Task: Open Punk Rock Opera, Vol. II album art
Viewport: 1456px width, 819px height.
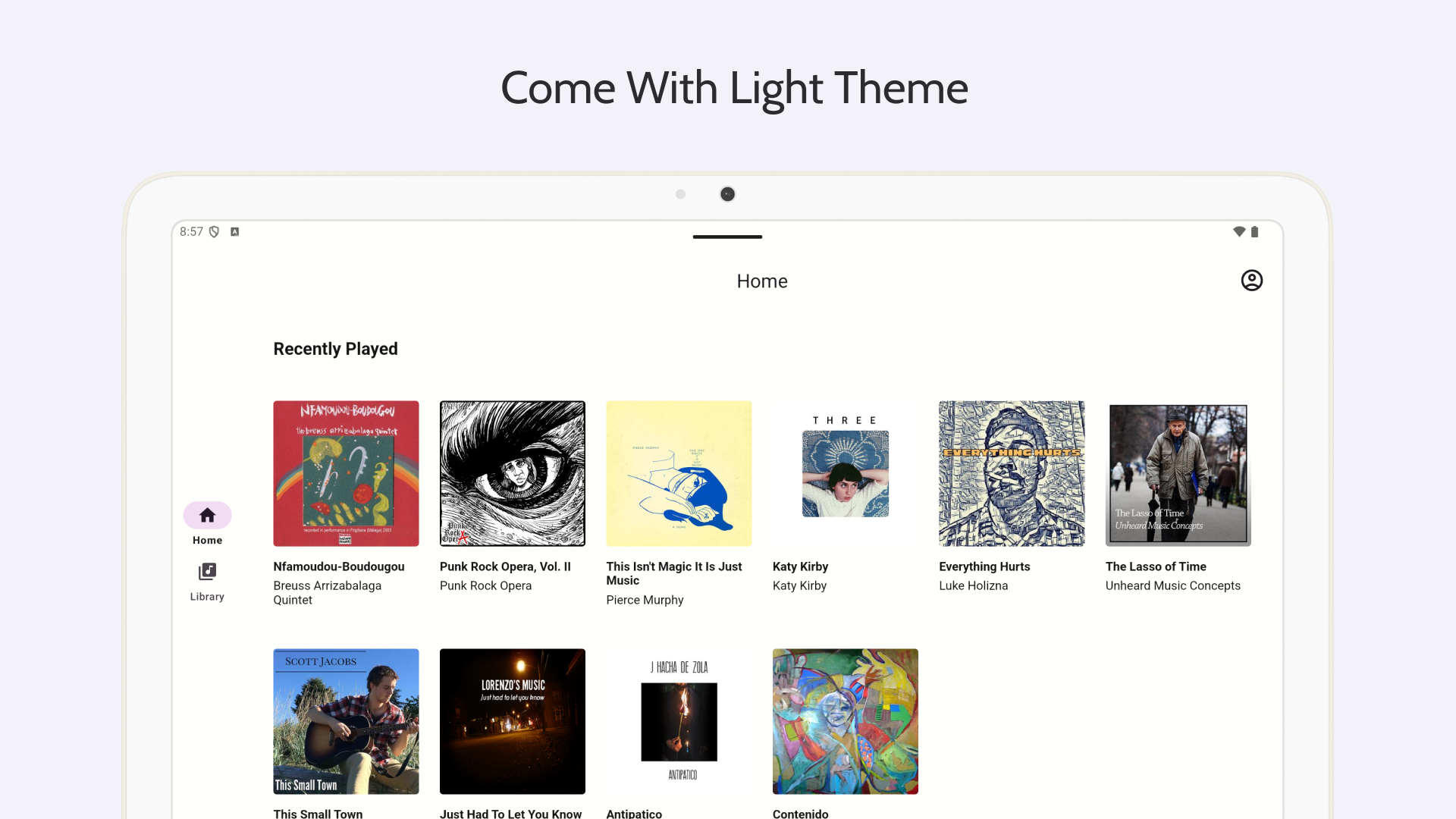Action: 513,473
